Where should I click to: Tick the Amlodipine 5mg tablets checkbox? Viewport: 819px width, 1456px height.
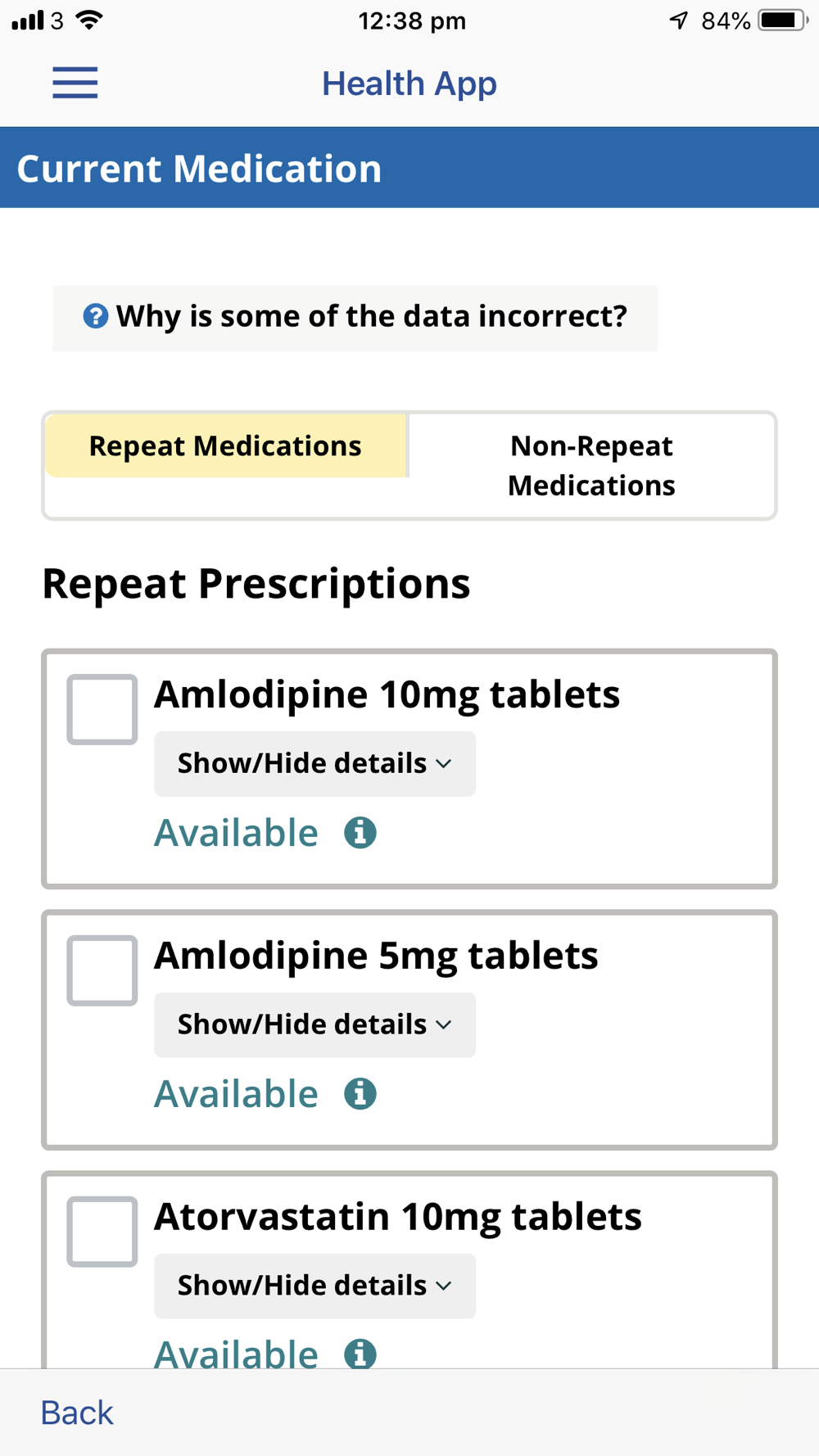(102, 970)
